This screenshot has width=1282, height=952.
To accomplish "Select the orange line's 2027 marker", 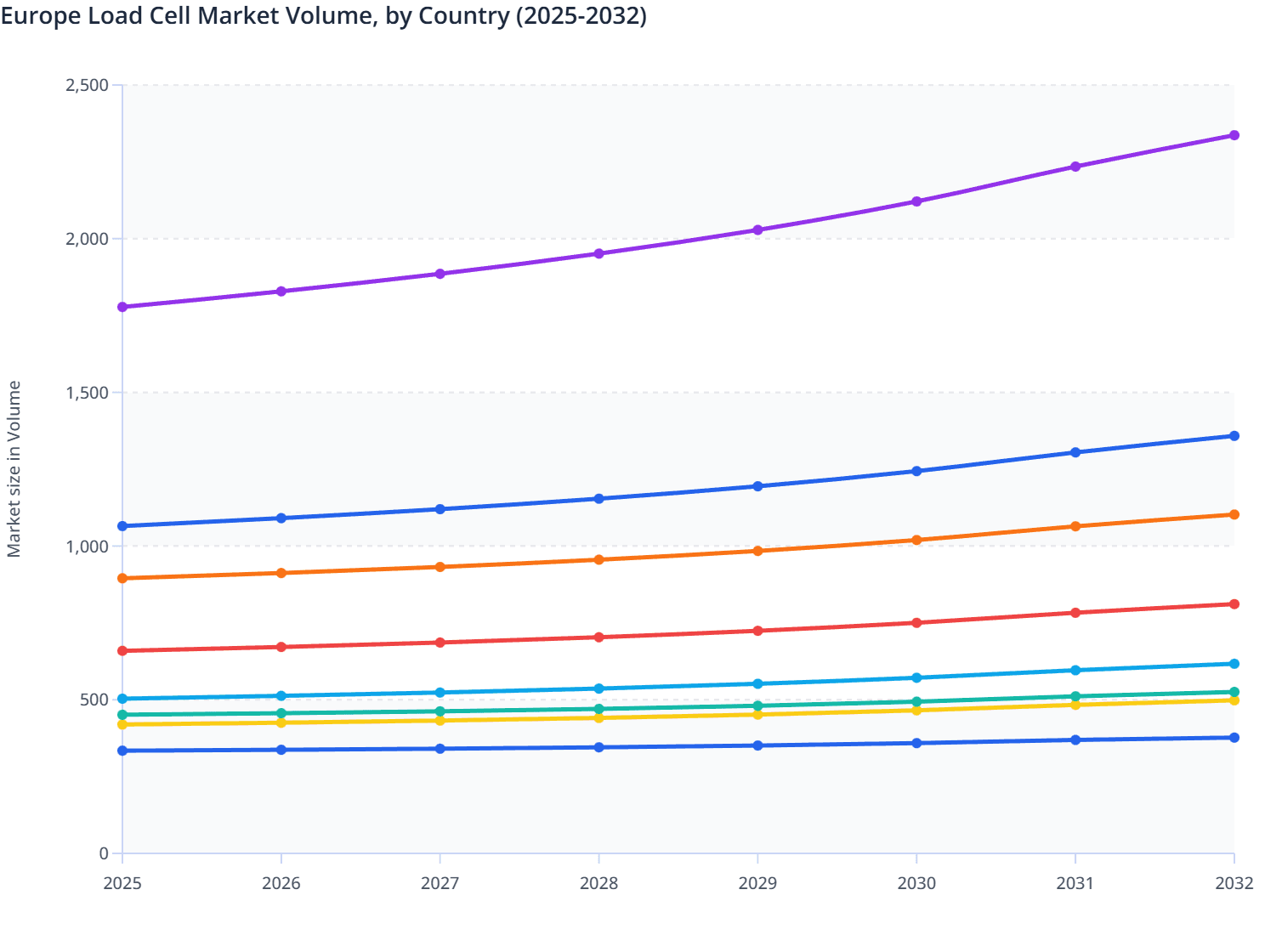I will [x=440, y=565].
